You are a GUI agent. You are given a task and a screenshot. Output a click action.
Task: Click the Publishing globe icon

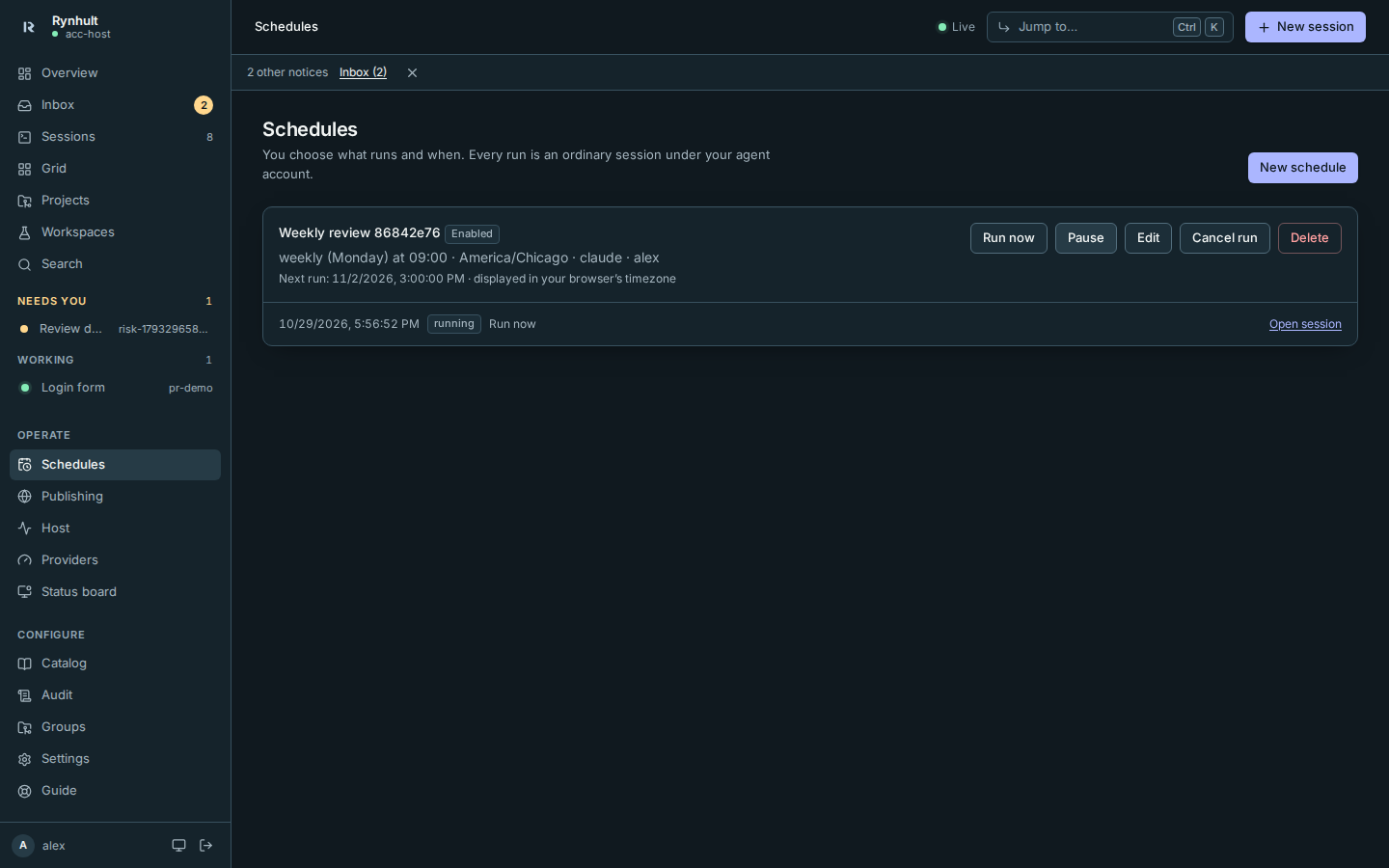pyautogui.click(x=25, y=497)
